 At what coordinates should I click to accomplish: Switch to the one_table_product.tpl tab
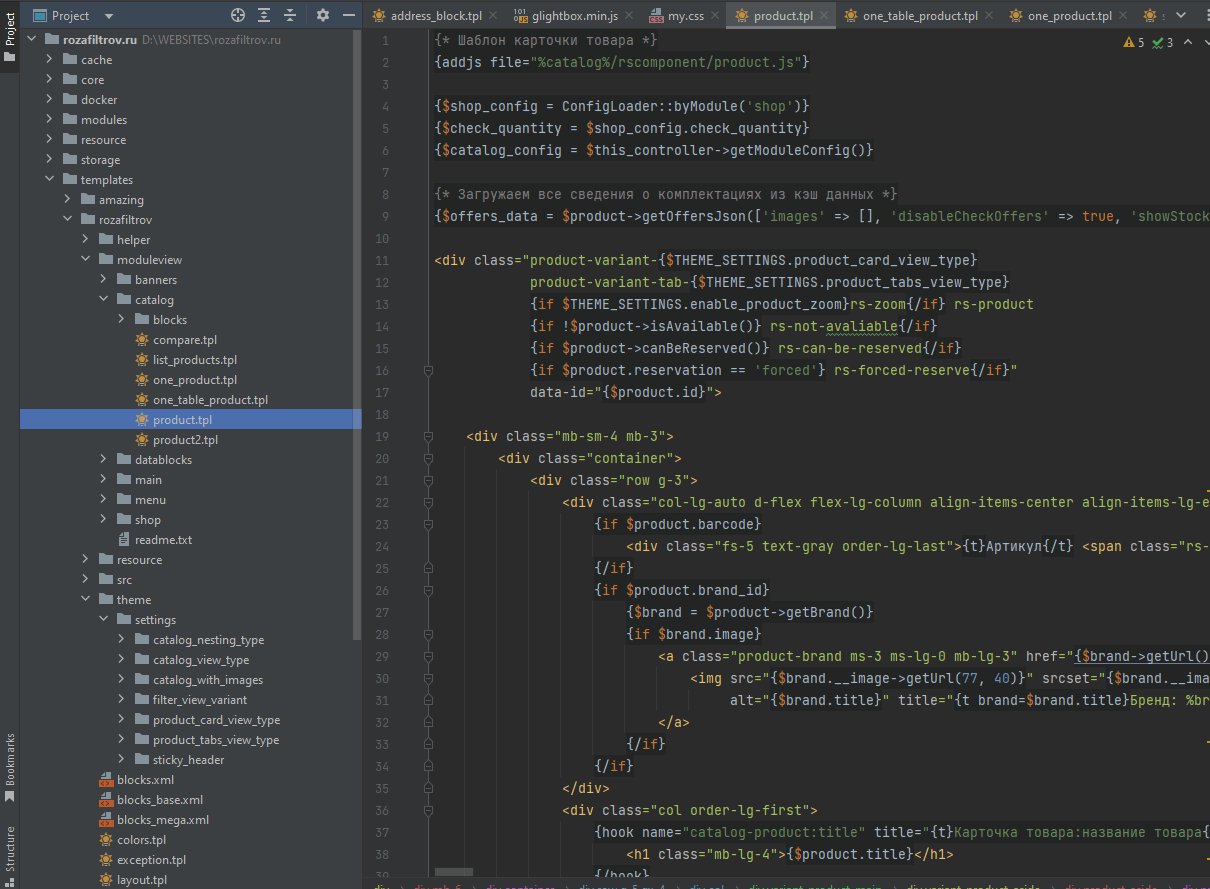920,16
